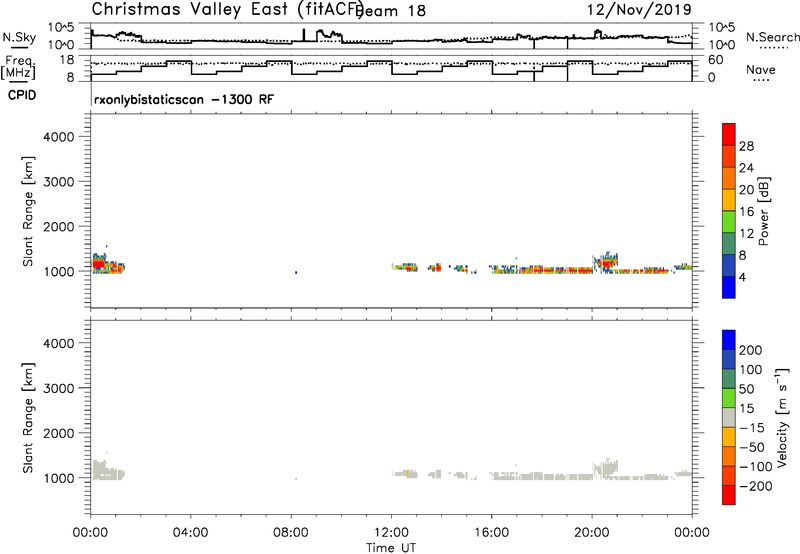Click the 4000 tick label in power panel

(x=59, y=137)
